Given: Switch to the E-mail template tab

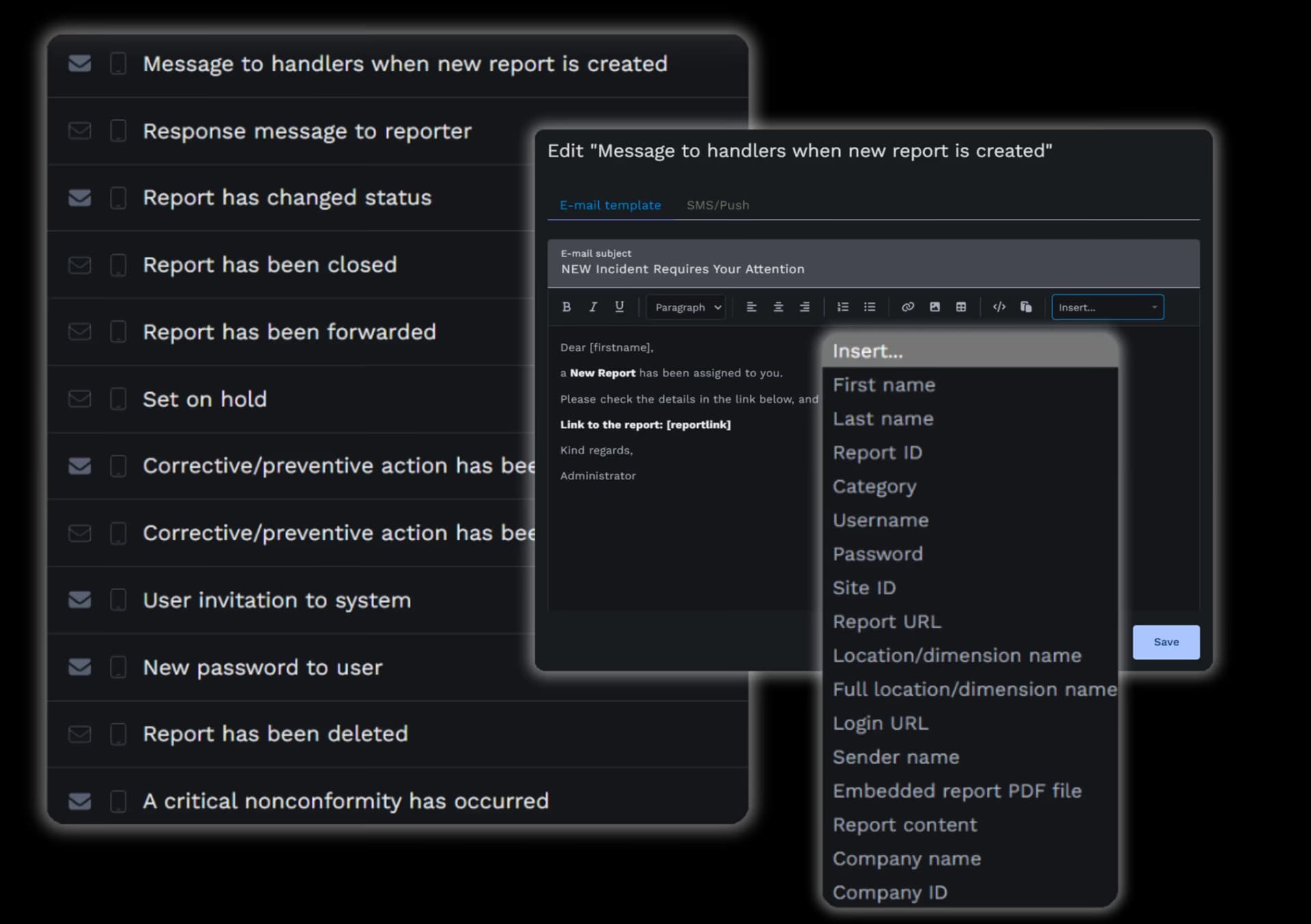Looking at the screenshot, I should point(610,205).
